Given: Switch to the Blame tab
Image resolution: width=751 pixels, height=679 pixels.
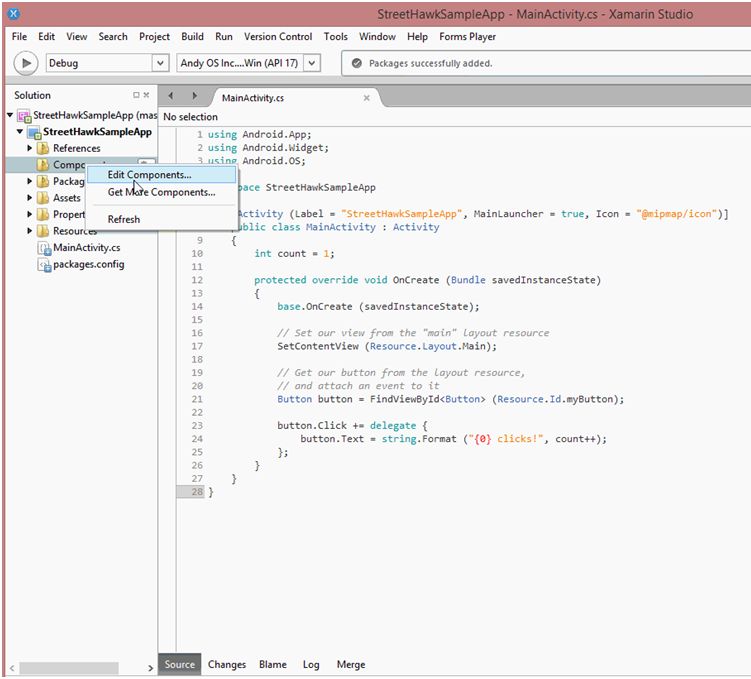Looking at the screenshot, I should tap(272, 664).
